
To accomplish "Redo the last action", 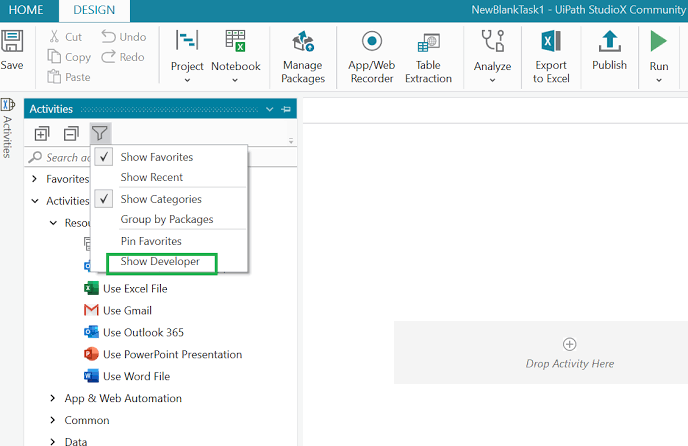I will click(x=123, y=57).
